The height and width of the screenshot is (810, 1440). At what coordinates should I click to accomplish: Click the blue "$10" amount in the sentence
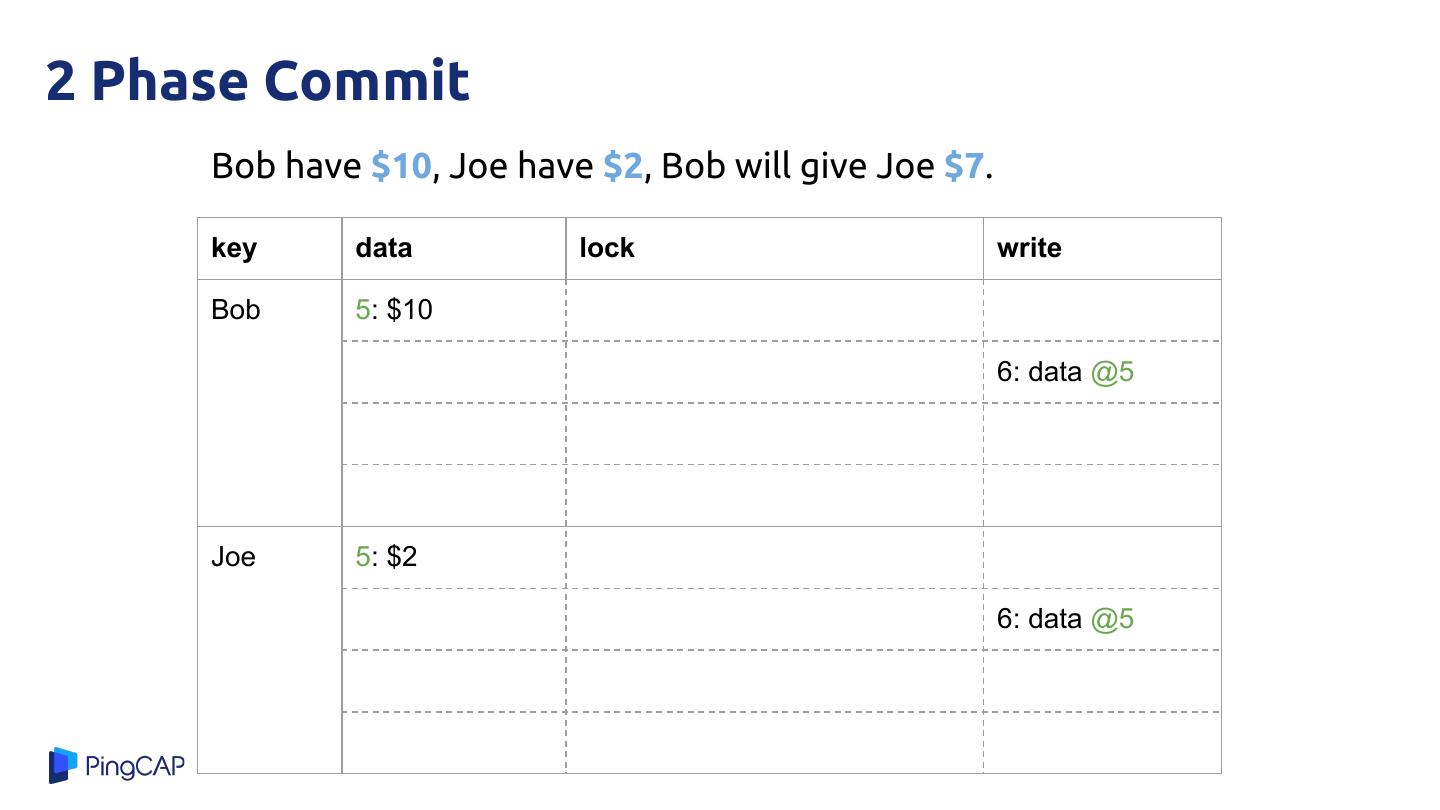click(401, 166)
